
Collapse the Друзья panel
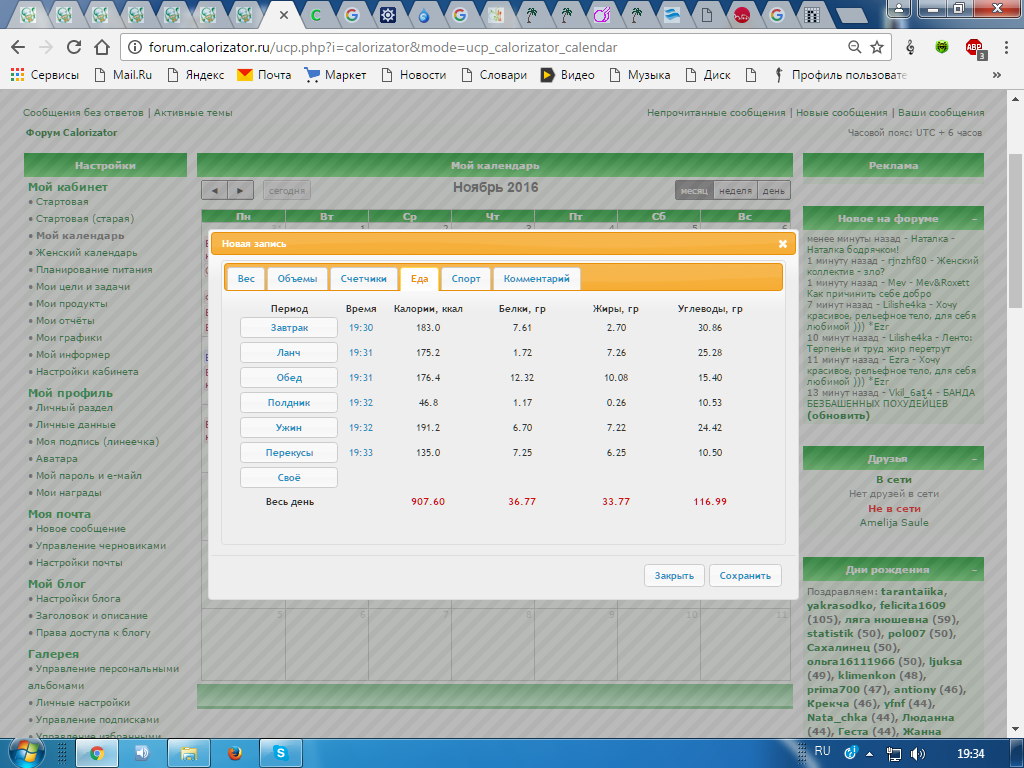tap(974, 459)
